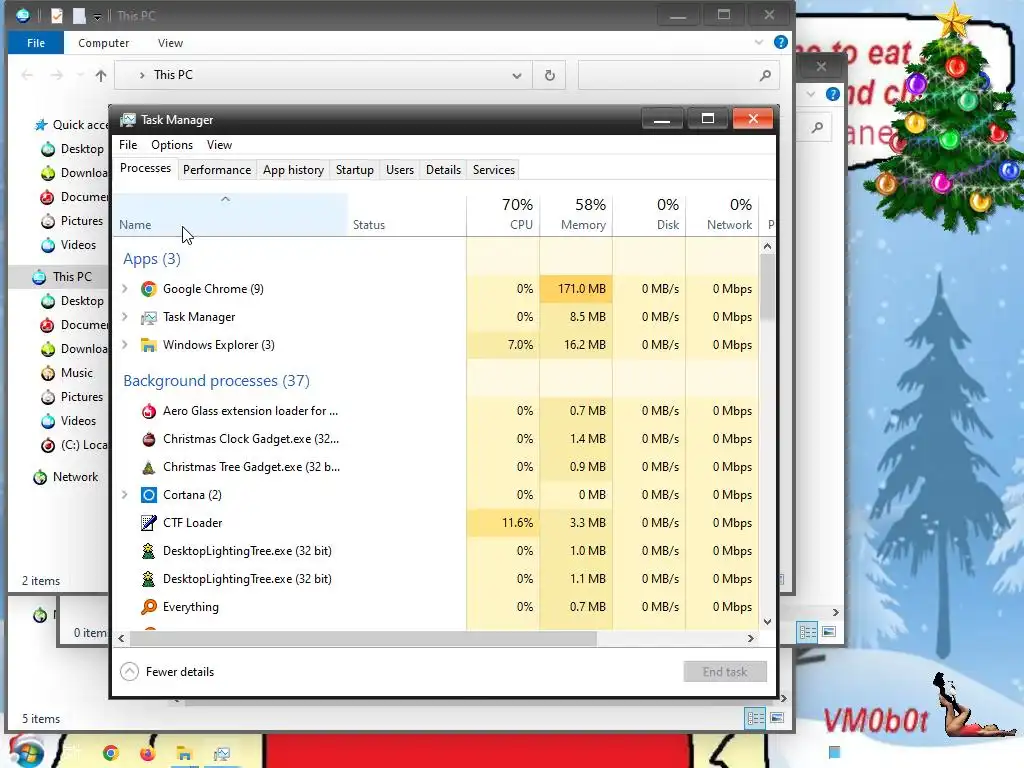Collapse to Fewer details view
Screen dimensions: 1024x768
167,671
